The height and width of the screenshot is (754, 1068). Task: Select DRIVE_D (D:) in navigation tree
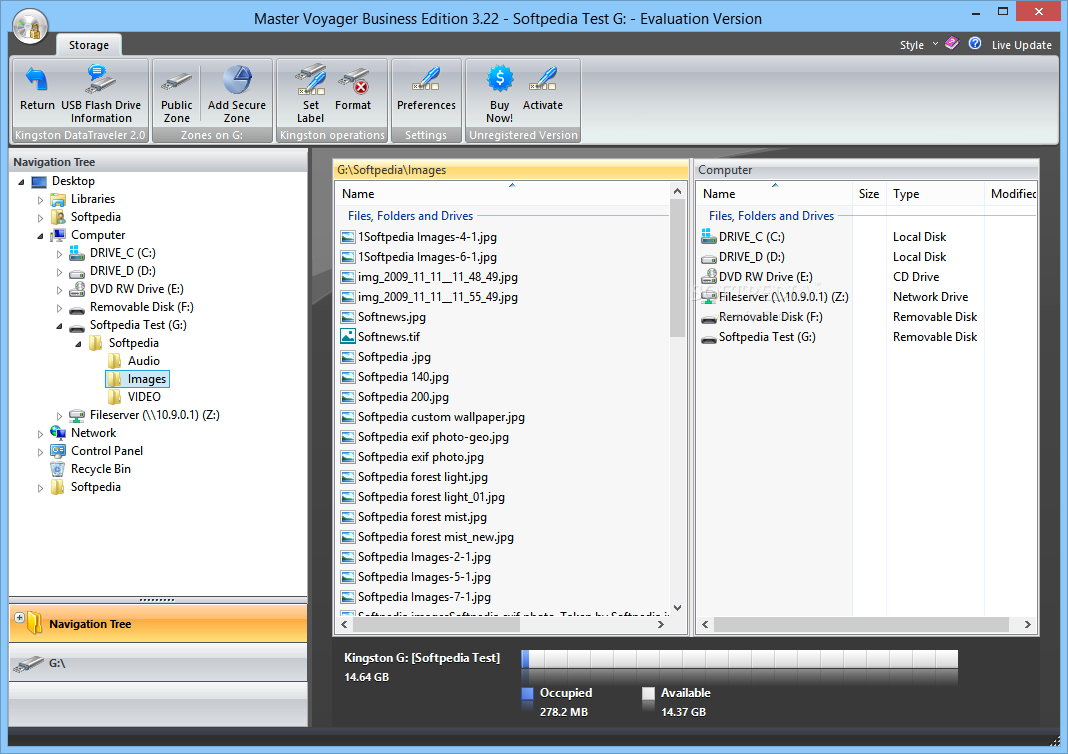pyautogui.click(x=112, y=270)
